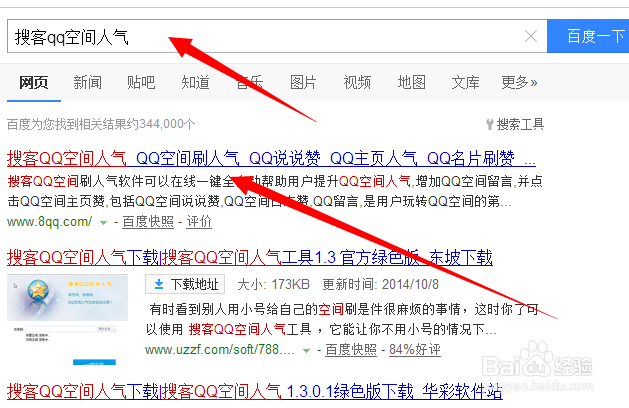Switch to the 新闻 tab
The width and height of the screenshot is (629, 408).
87,82
